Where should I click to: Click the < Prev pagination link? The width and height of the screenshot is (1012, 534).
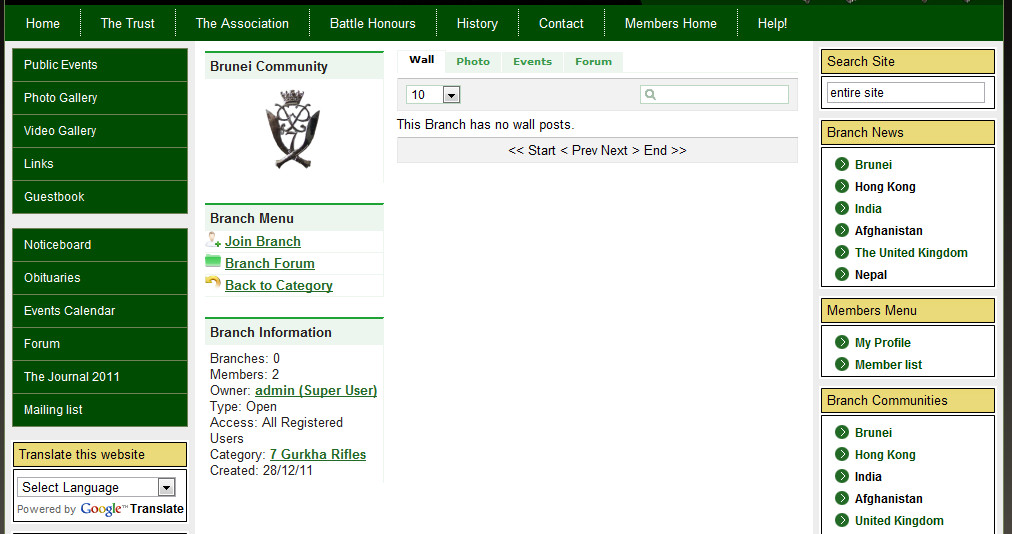(578, 150)
